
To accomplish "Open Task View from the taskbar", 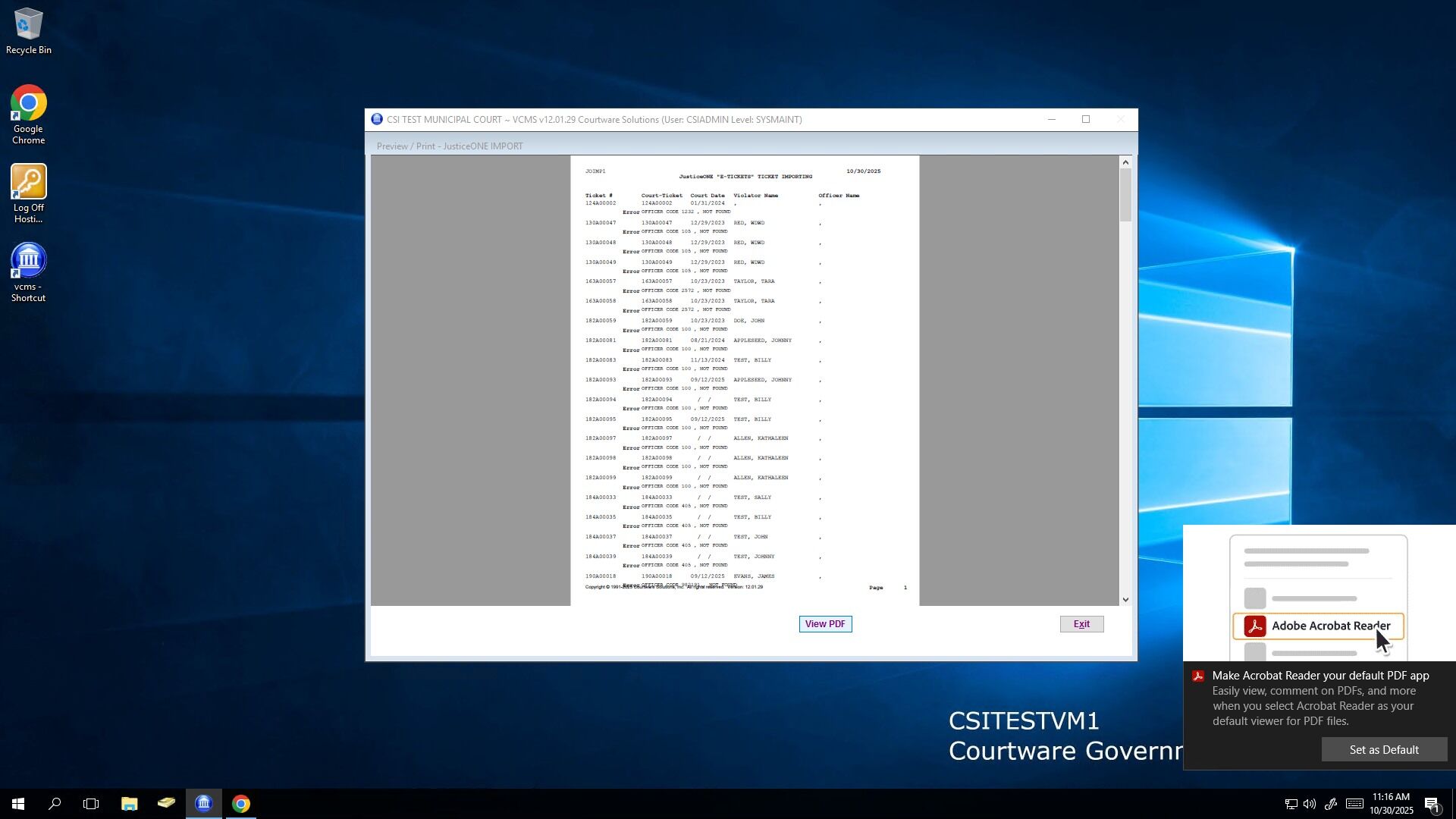I will (91, 804).
